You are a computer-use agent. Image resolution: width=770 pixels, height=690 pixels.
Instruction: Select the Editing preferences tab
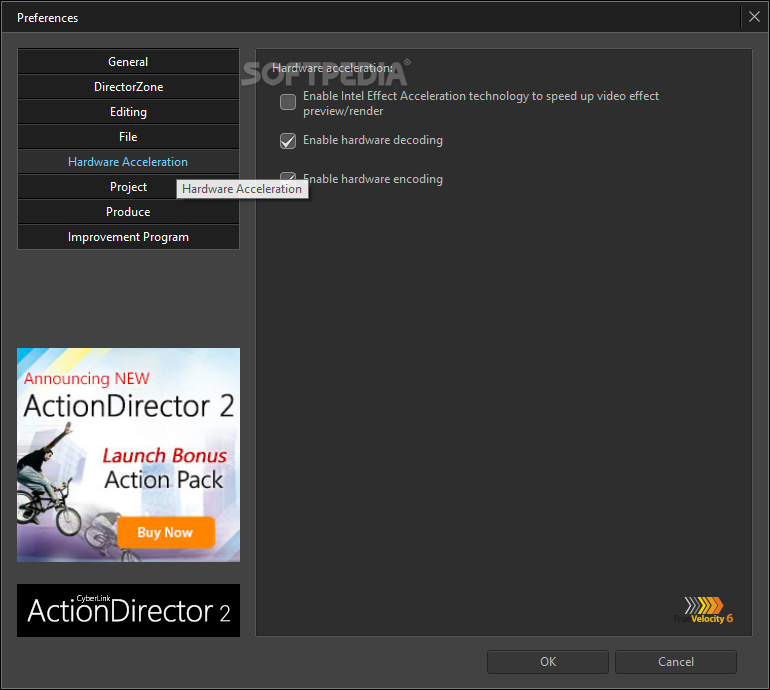pos(128,112)
